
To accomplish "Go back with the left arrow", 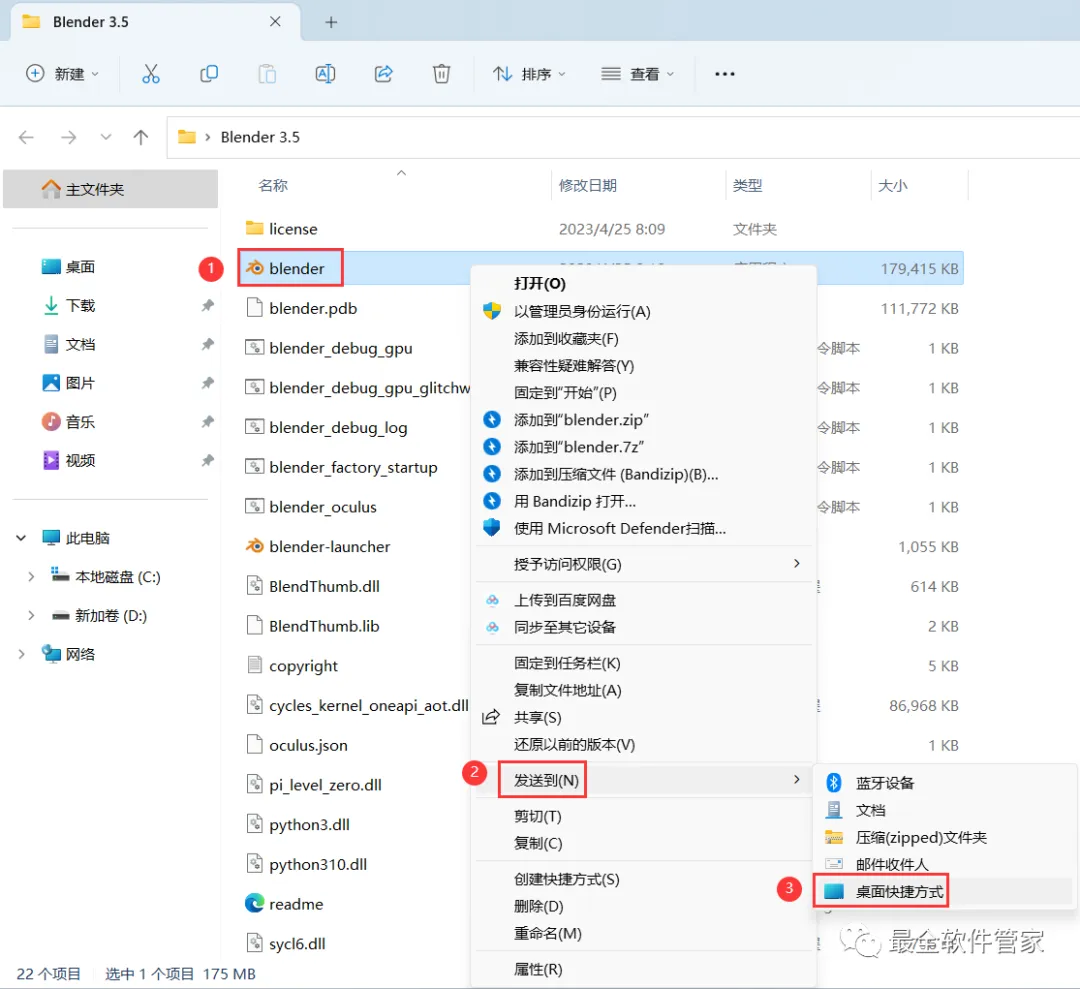I will click(26, 137).
